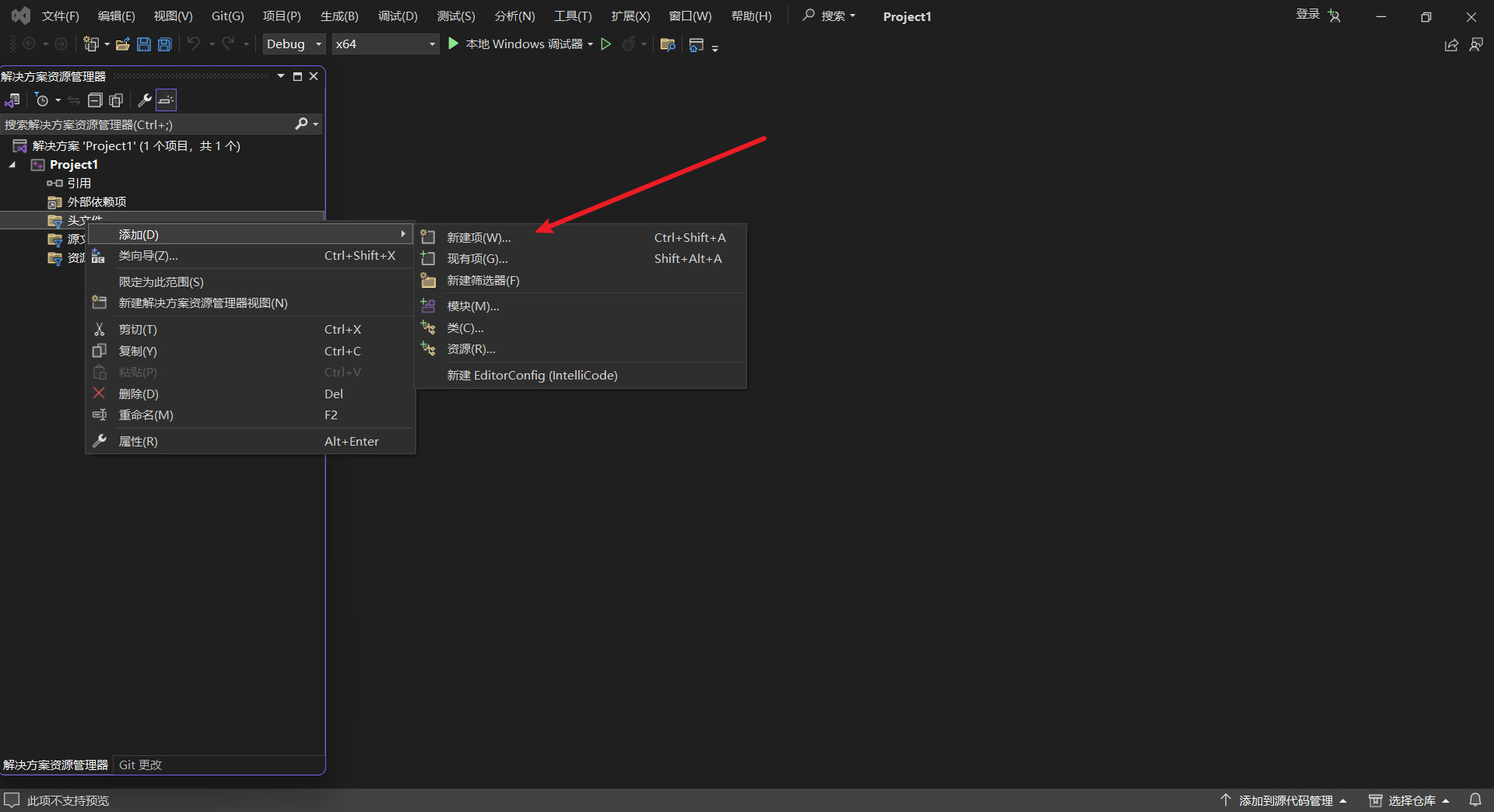This screenshot has height=812, width=1494.
Task: Open Undo history dropdown arrow
Action: click(212, 44)
